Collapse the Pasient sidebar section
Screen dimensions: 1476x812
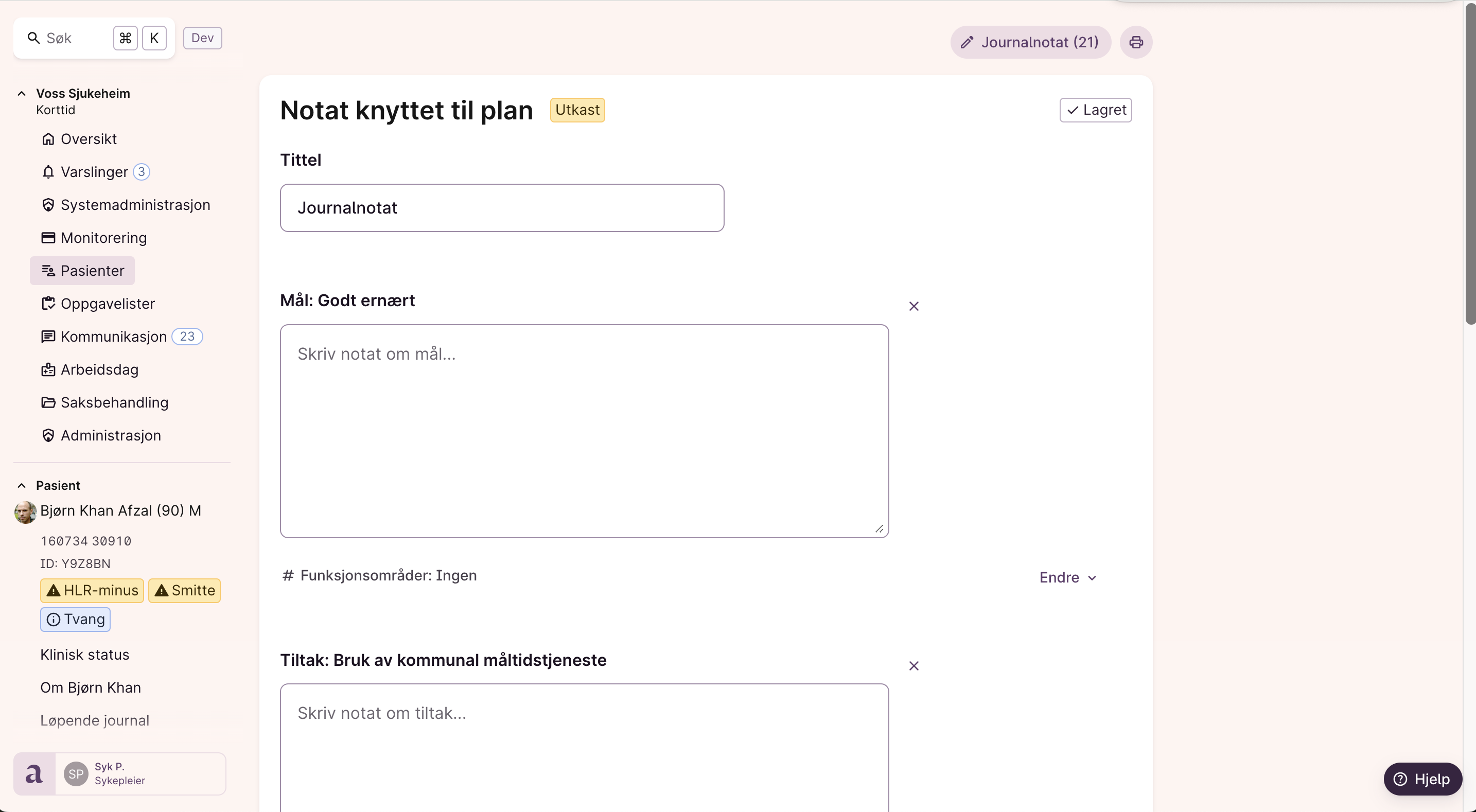[x=22, y=485]
